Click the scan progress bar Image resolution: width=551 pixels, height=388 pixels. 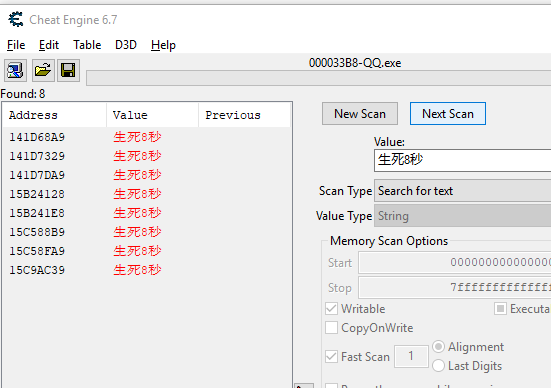click(x=319, y=78)
